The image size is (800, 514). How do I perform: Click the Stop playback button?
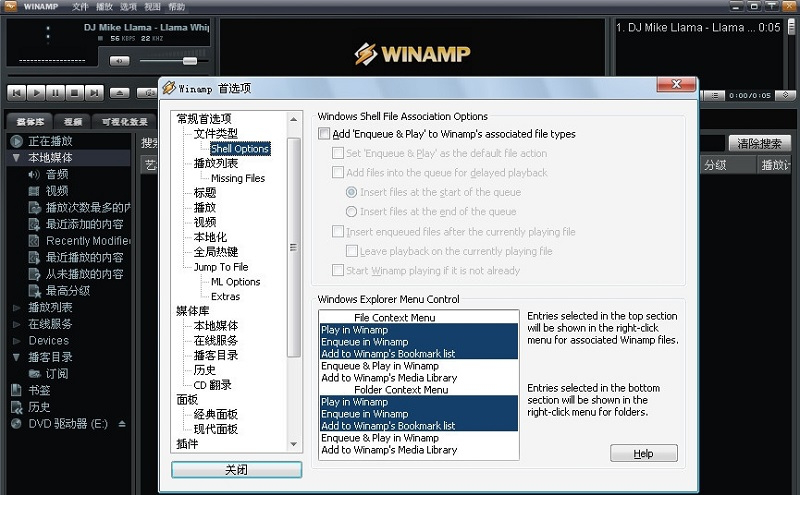(74, 93)
